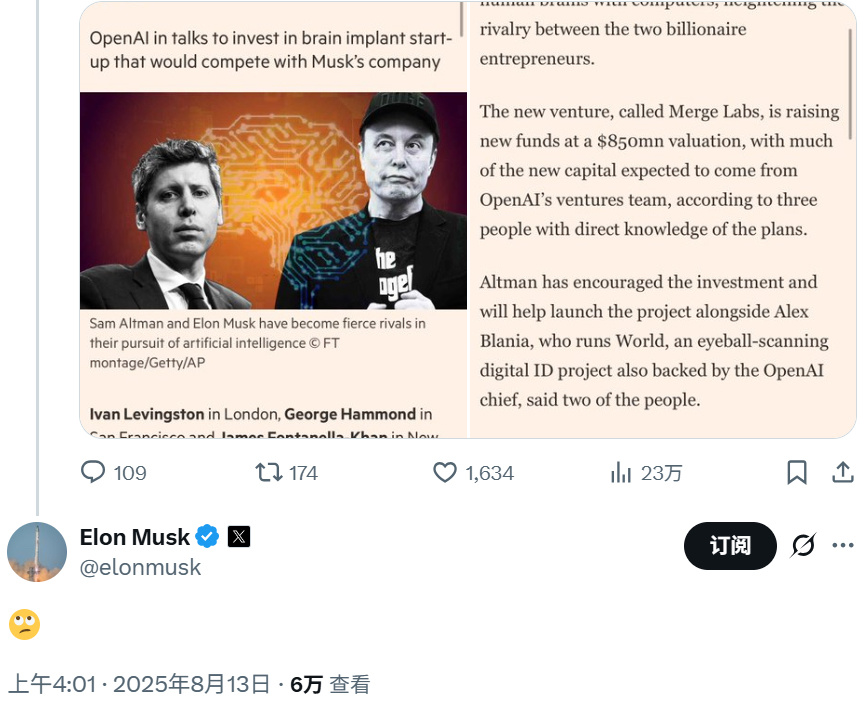The width and height of the screenshot is (864, 713).
Task: Open the share menu for the tweet
Action: point(843,471)
